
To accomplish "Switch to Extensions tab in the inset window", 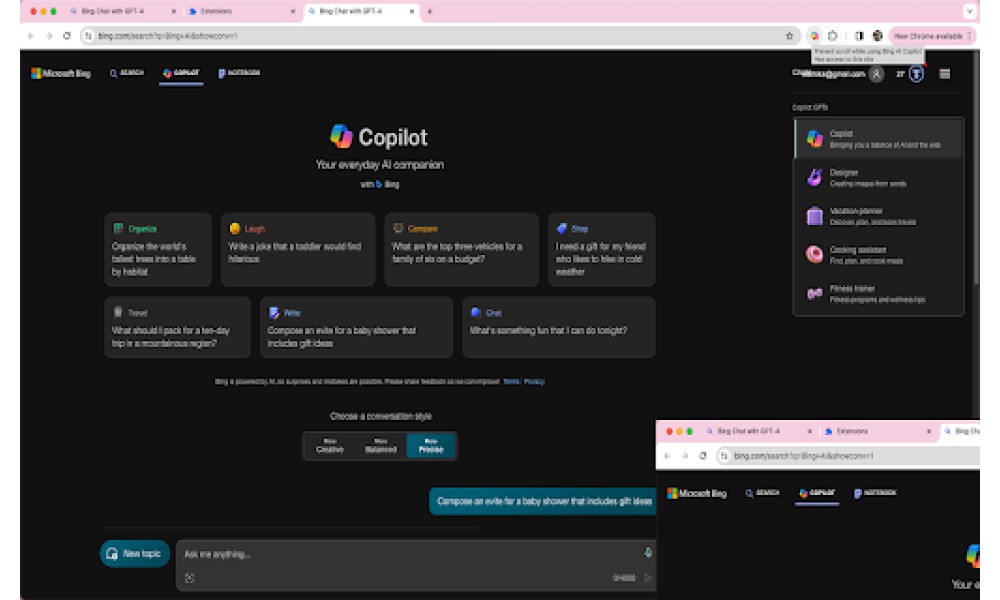I will click(879, 431).
